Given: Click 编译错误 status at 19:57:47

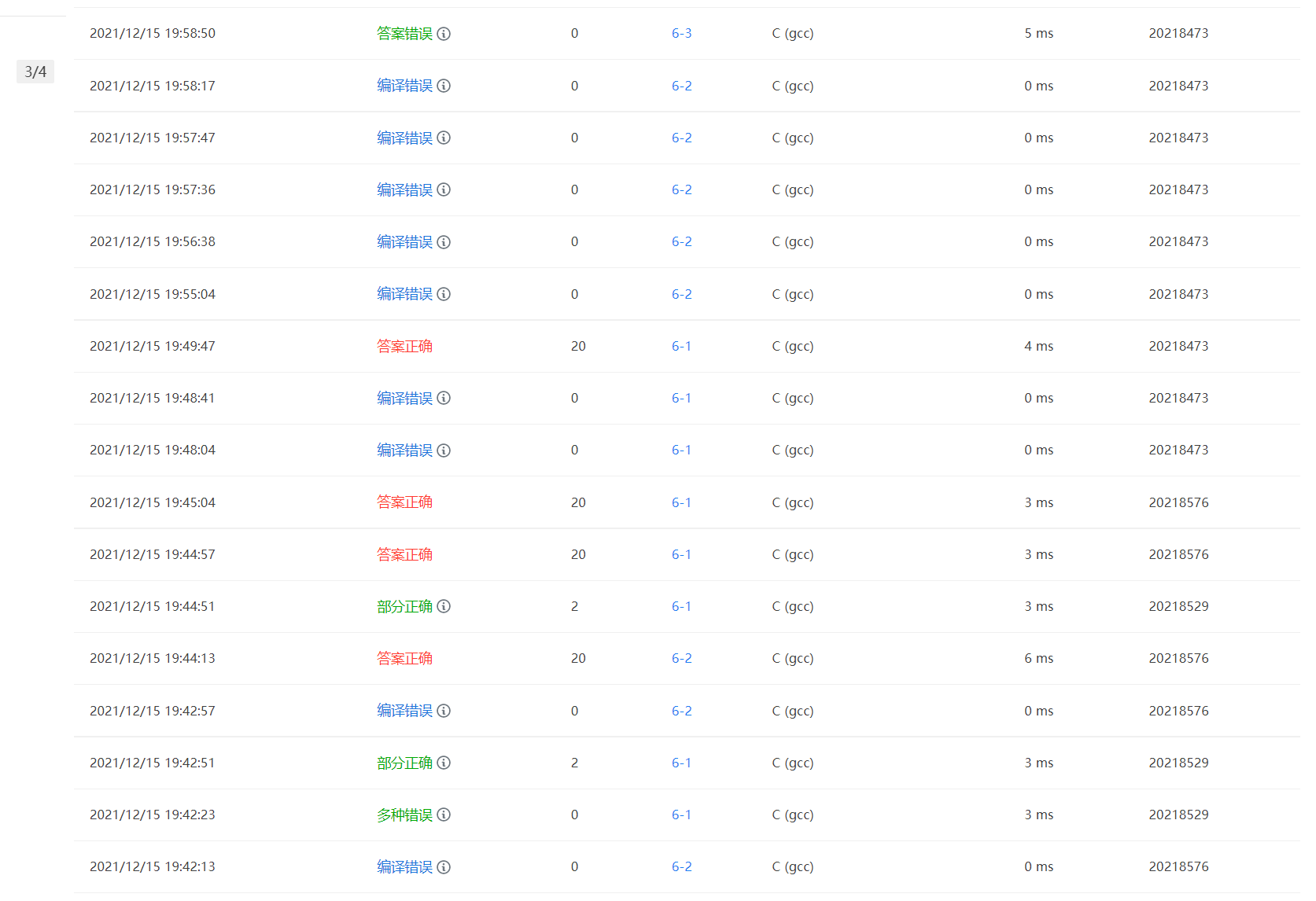Looking at the screenshot, I should coord(404,138).
